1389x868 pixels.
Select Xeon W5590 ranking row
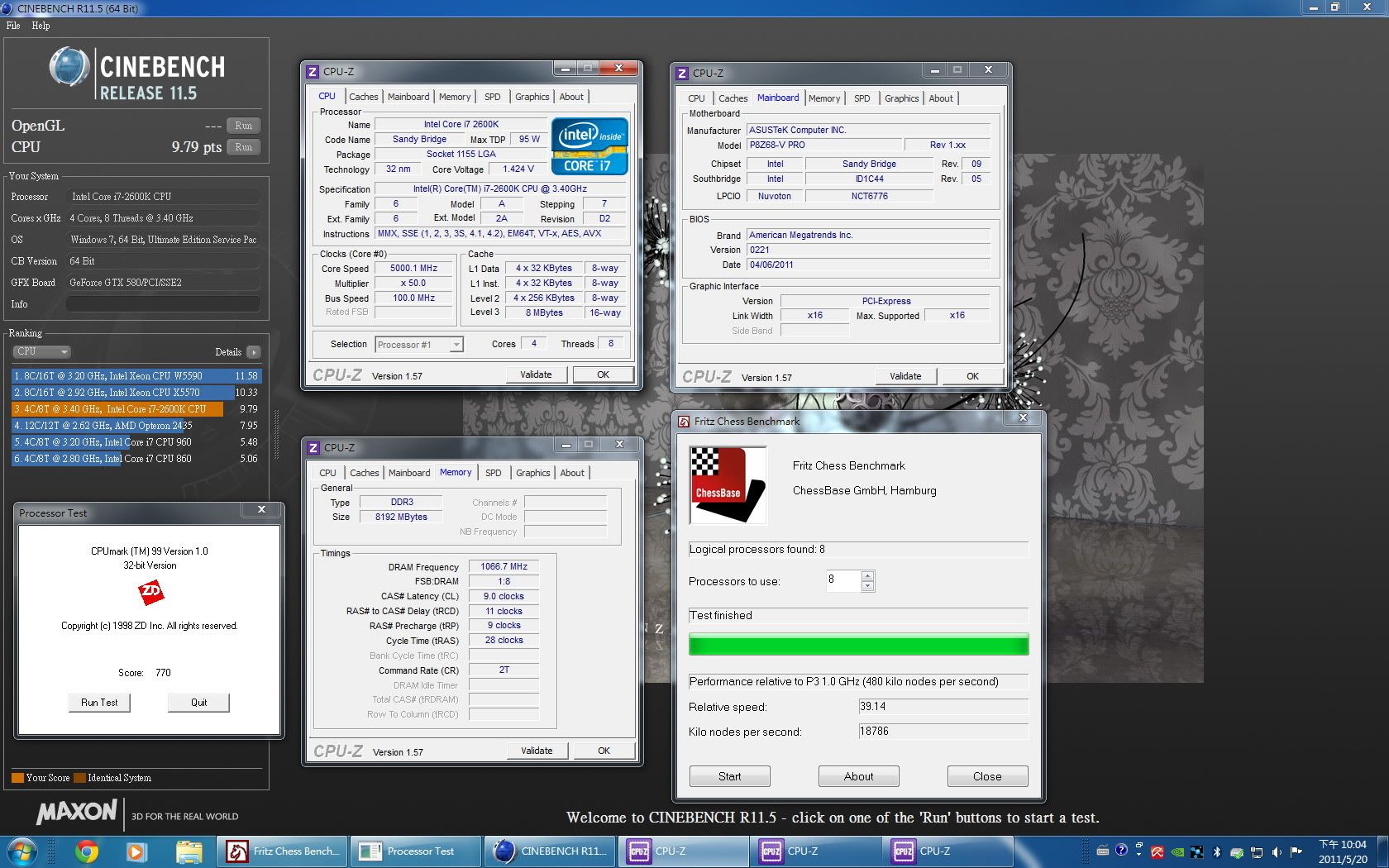click(136, 376)
